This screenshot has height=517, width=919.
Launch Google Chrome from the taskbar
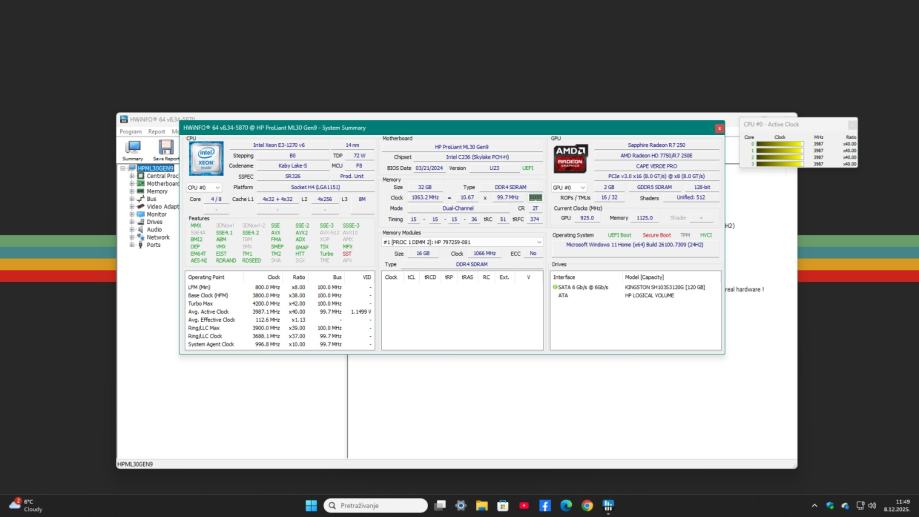pos(586,505)
